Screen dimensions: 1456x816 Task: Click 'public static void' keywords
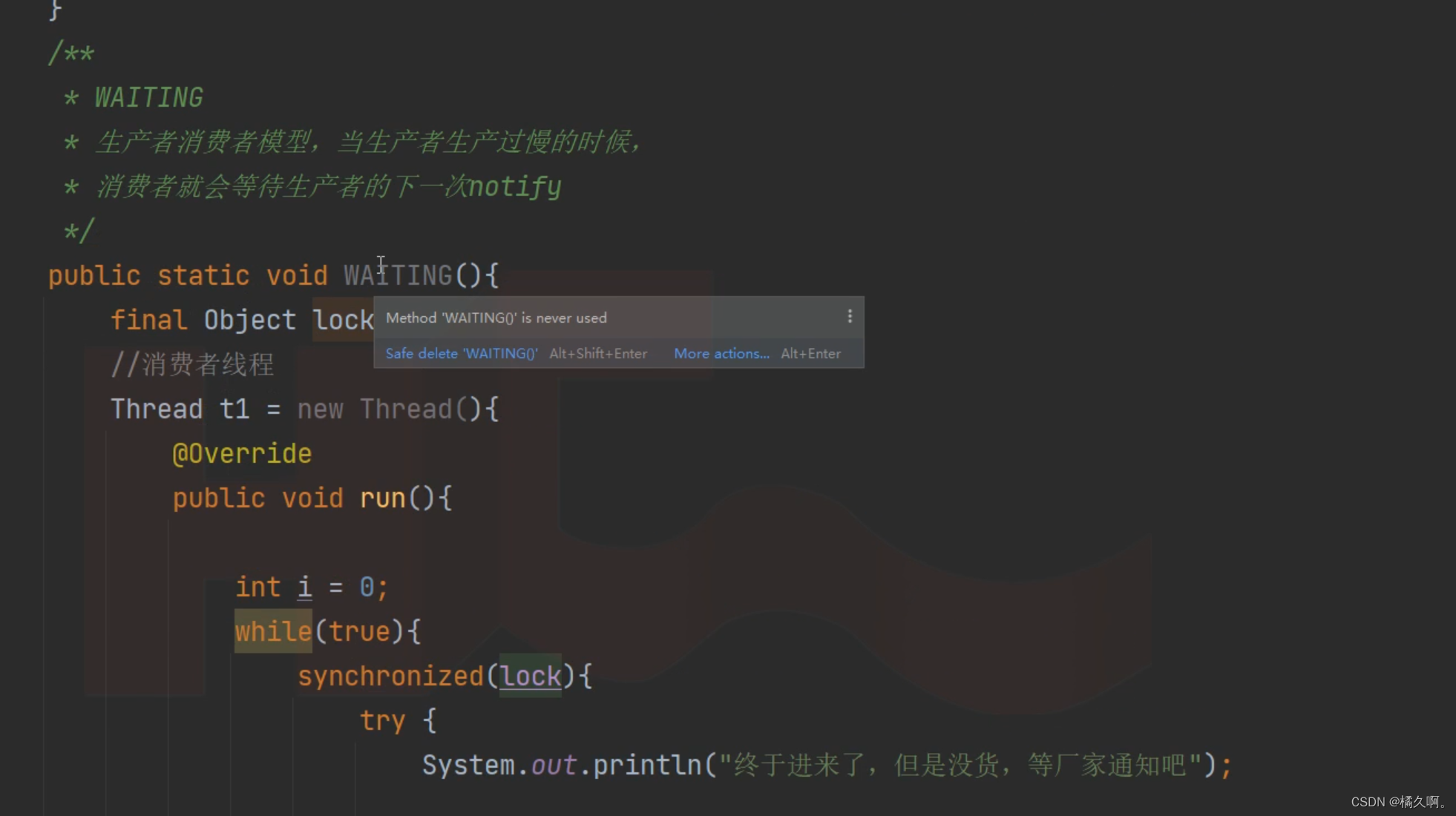pyautogui.click(x=188, y=276)
